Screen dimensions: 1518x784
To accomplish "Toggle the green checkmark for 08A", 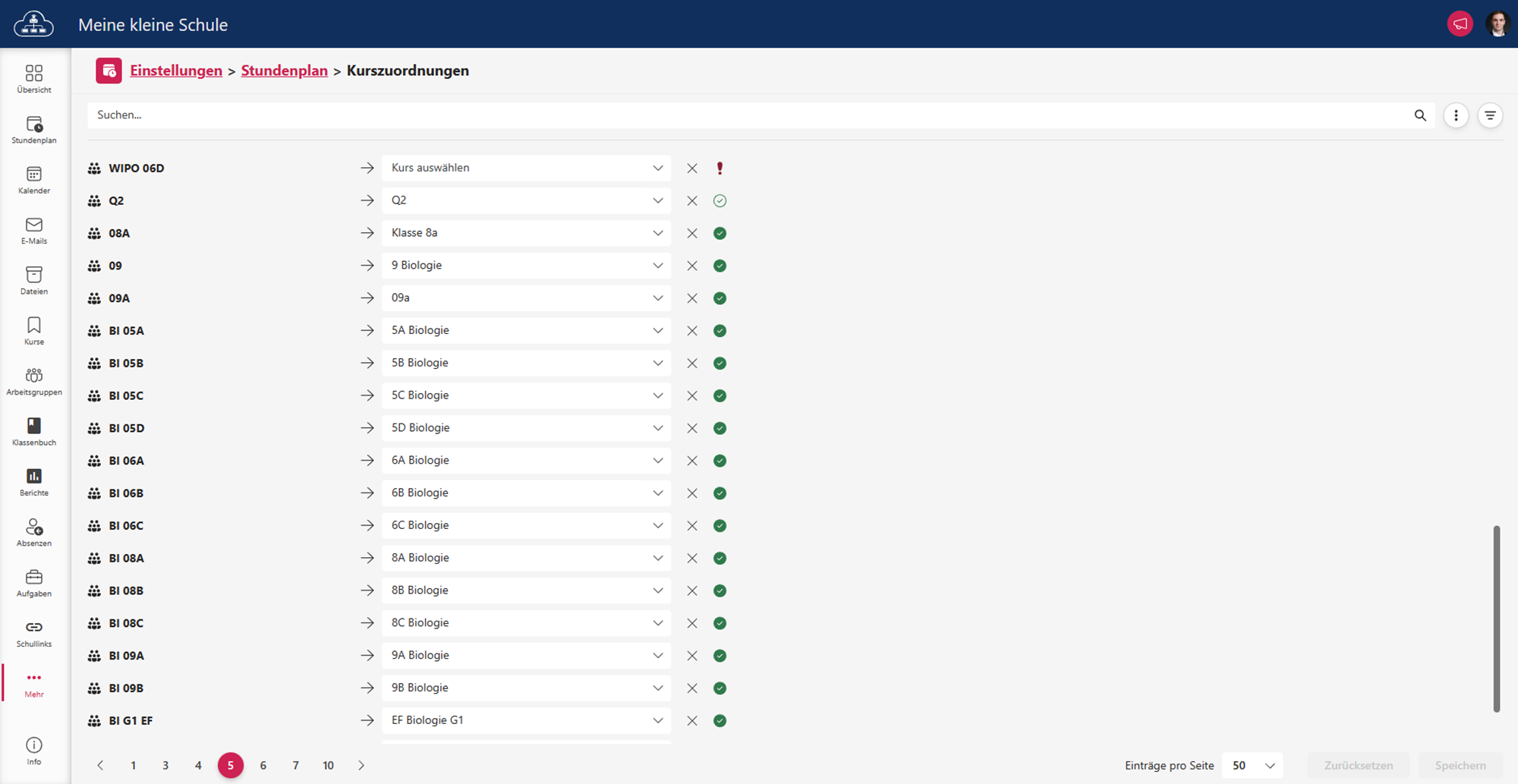I will click(720, 234).
